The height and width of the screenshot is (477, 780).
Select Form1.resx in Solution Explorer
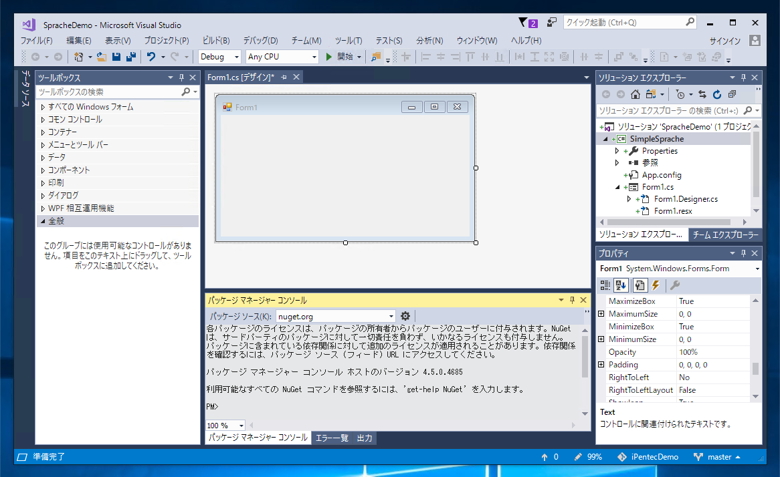point(673,211)
